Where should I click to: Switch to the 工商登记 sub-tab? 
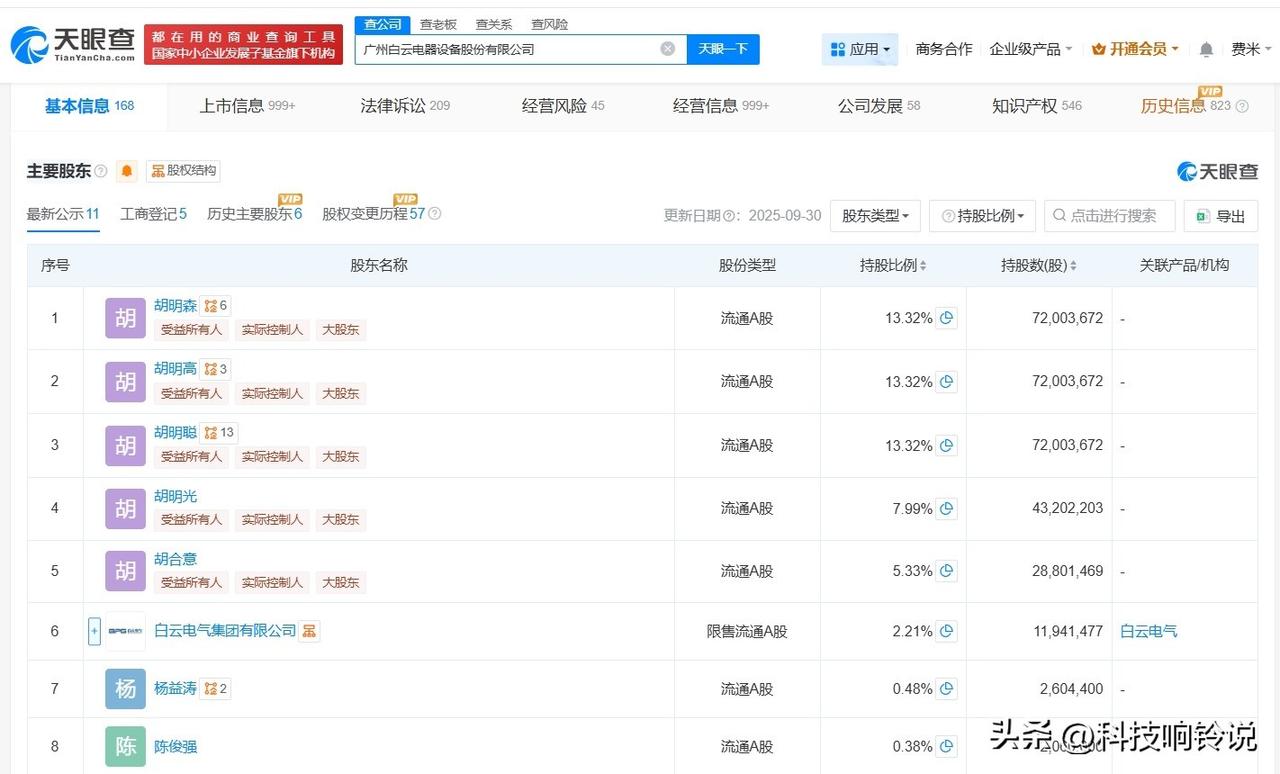pyautogui.click(x=153, y=214)
